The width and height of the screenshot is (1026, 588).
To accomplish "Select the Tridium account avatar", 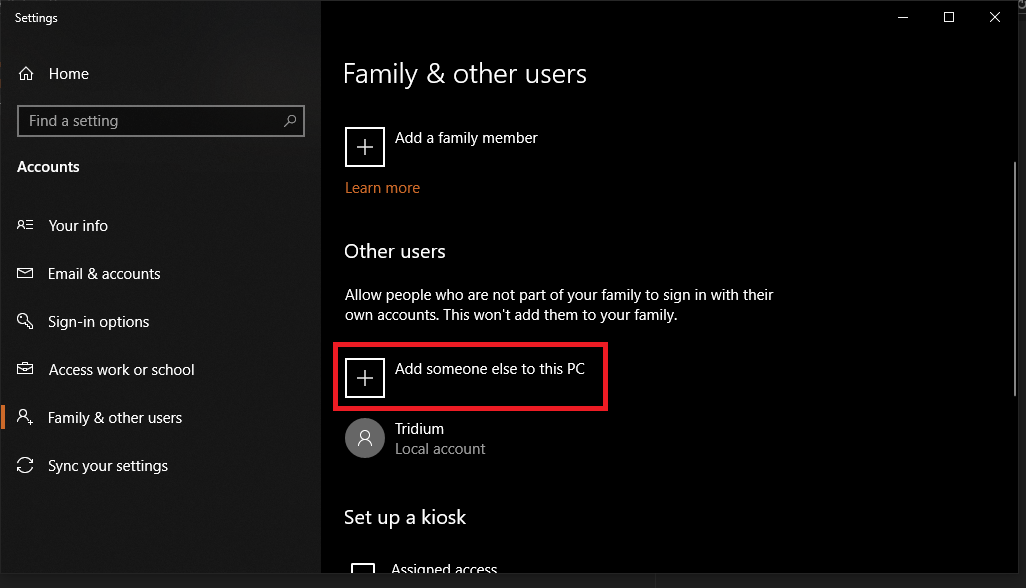I will 364,438.
